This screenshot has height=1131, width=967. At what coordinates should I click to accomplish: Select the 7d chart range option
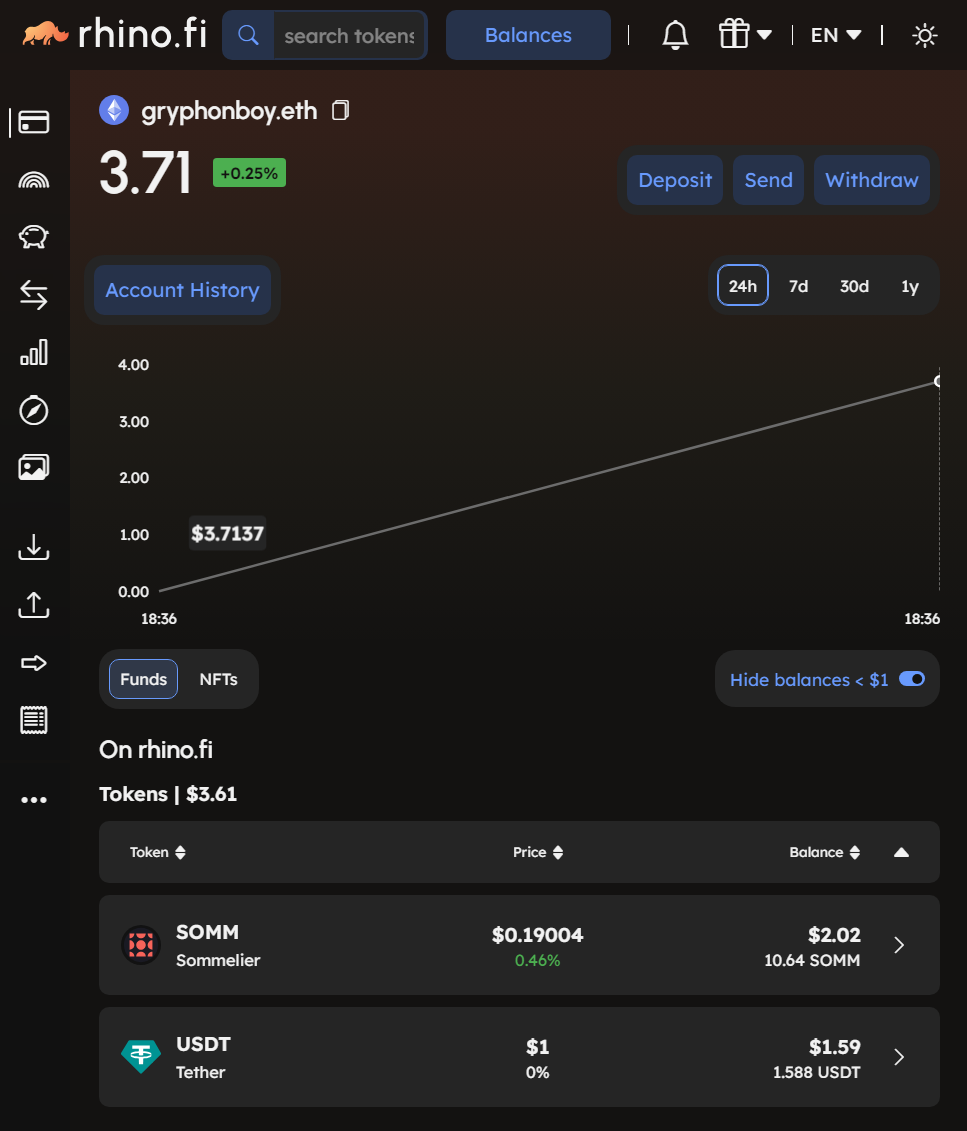[798, 286]
